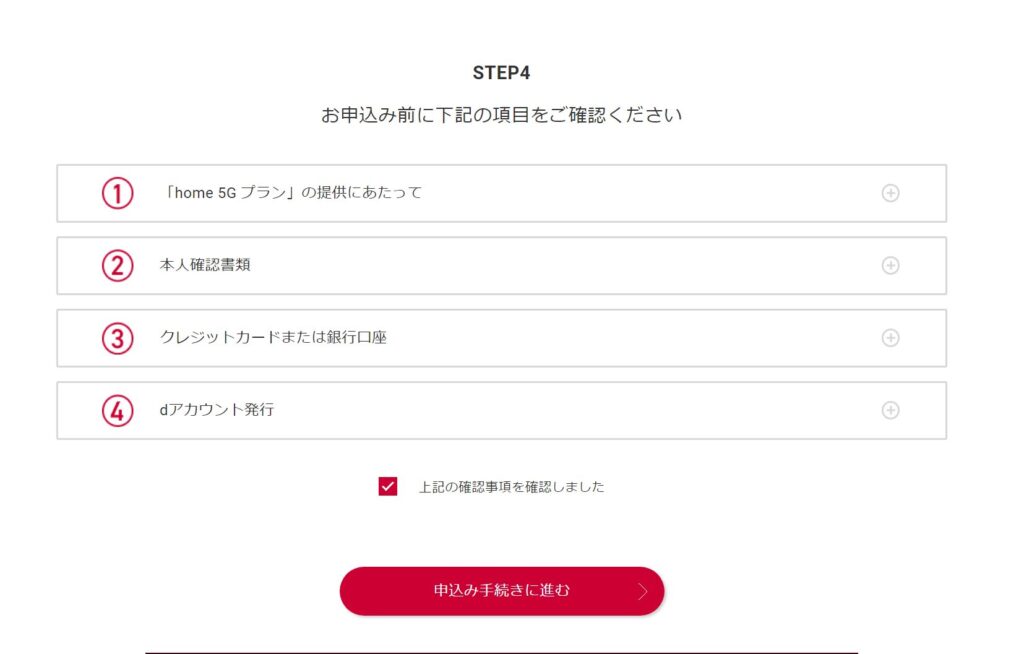Click the circled number 2 icon

click(117, 266)
